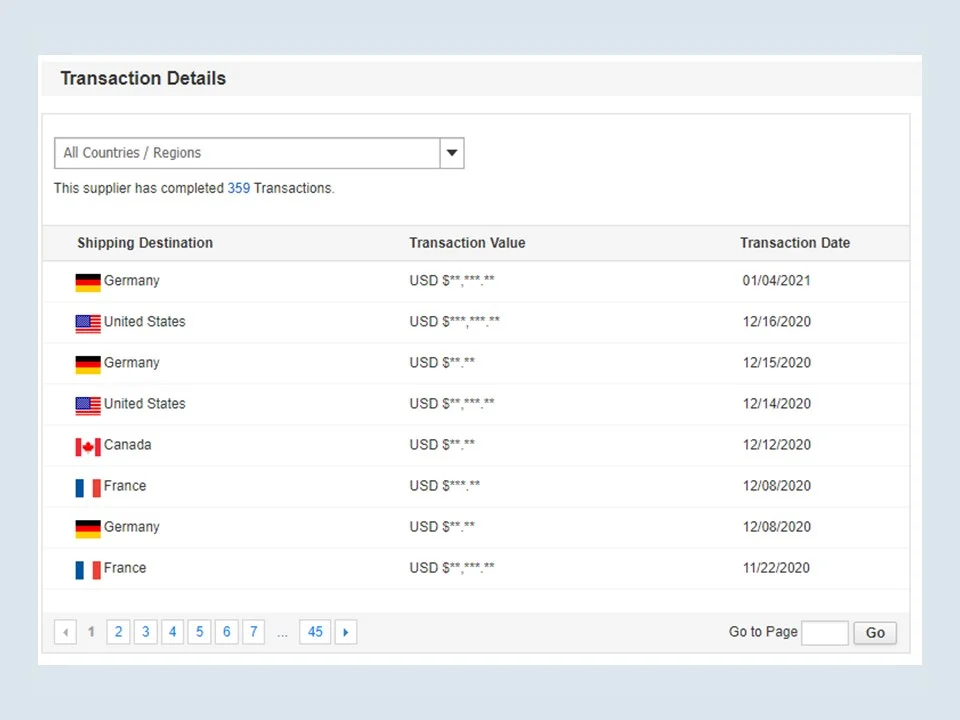
Task: Click the Canada flag icon
Action: click(x=88, y=446)
